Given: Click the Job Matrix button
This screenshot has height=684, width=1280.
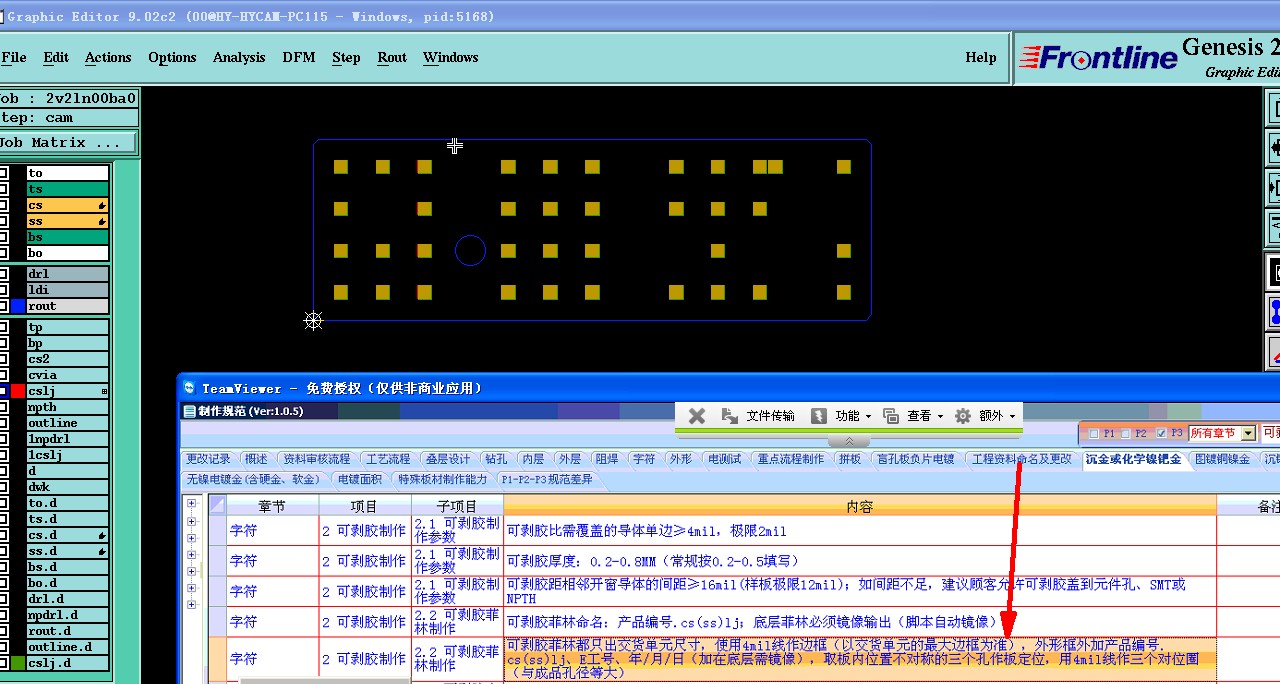Looking at the screenshot, I should [68, 143].
